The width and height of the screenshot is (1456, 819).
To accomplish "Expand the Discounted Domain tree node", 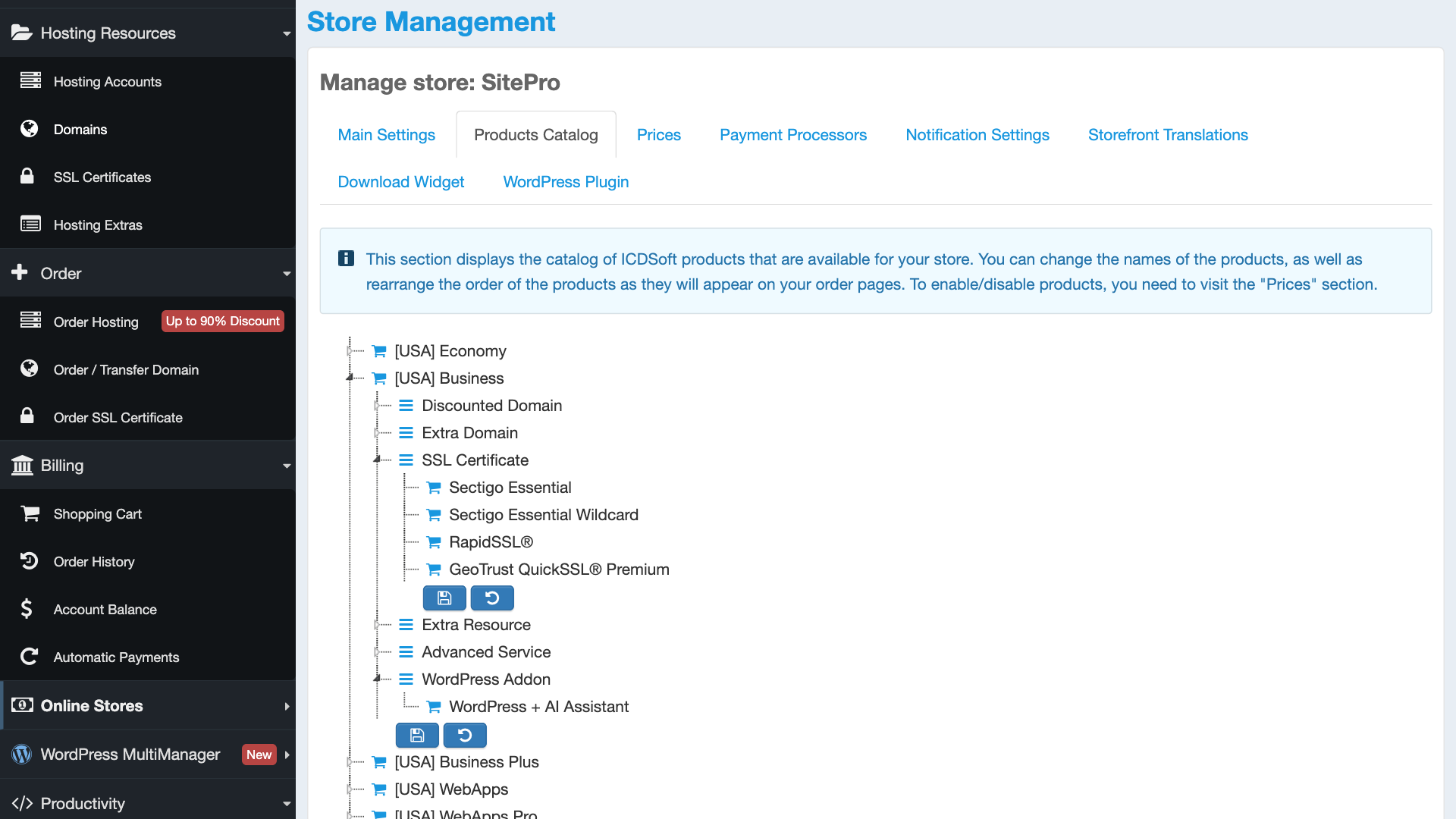I will [x=377, y=406].
